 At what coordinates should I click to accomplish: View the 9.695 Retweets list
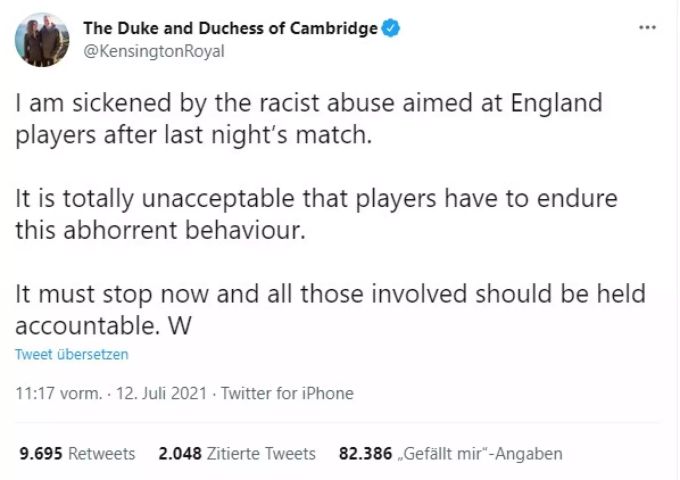click(77, 454)
